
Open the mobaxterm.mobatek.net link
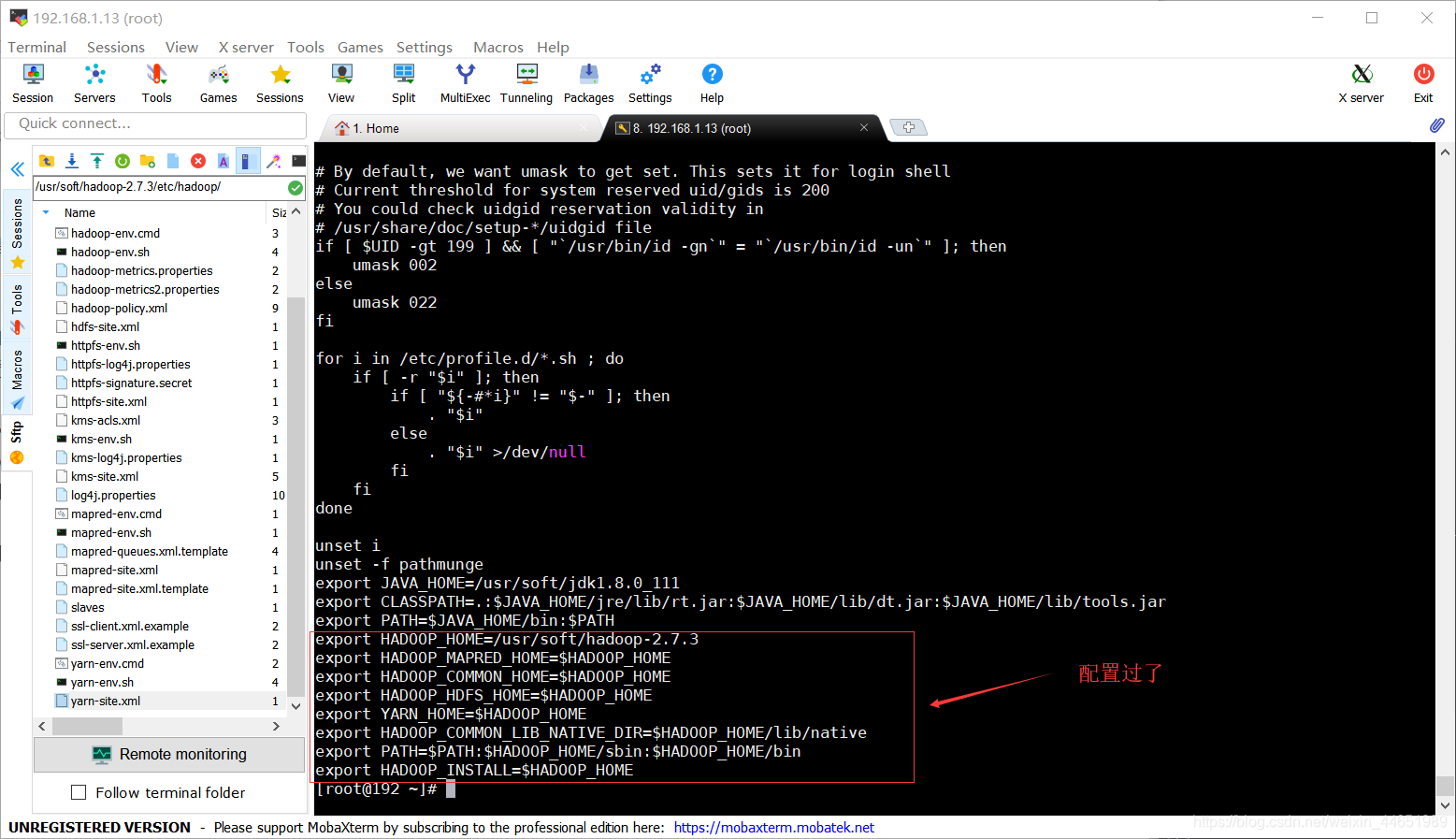click(x=774, y=827)
